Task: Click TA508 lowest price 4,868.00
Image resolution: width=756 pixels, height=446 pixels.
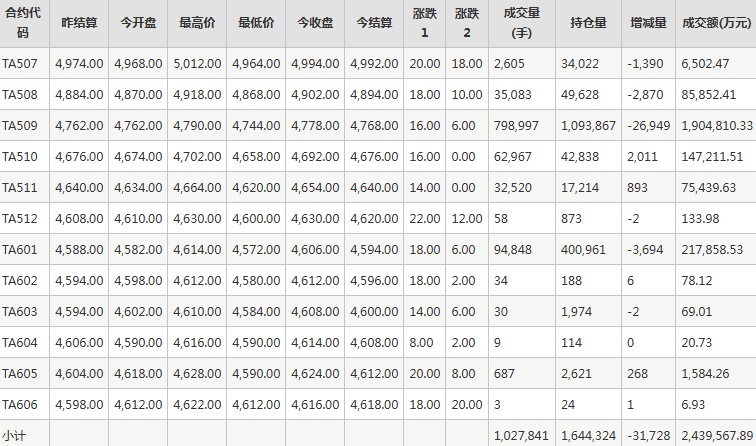Action: click(x=256, y=95)
